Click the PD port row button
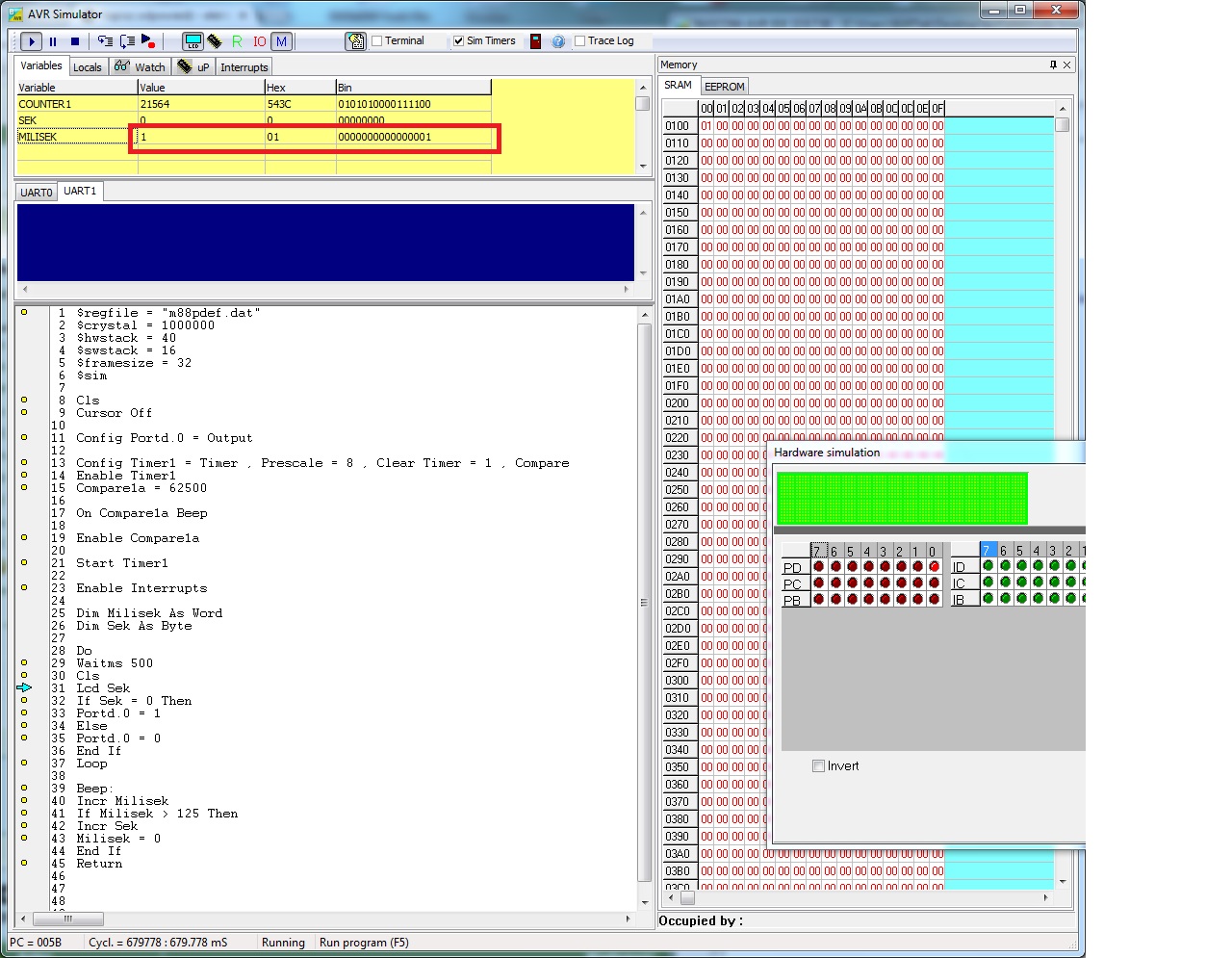 (795, 568)
